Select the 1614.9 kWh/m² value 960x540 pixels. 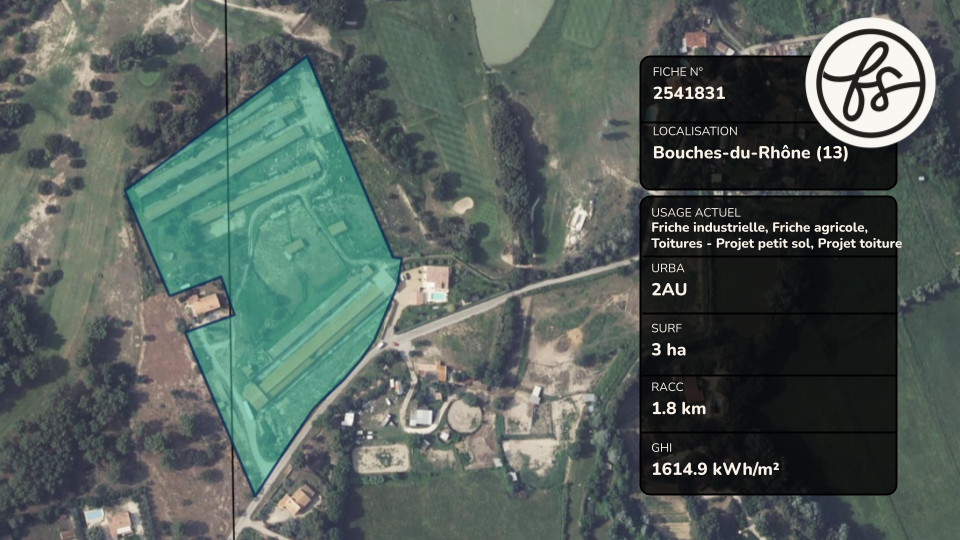click(x=715, y=470)
